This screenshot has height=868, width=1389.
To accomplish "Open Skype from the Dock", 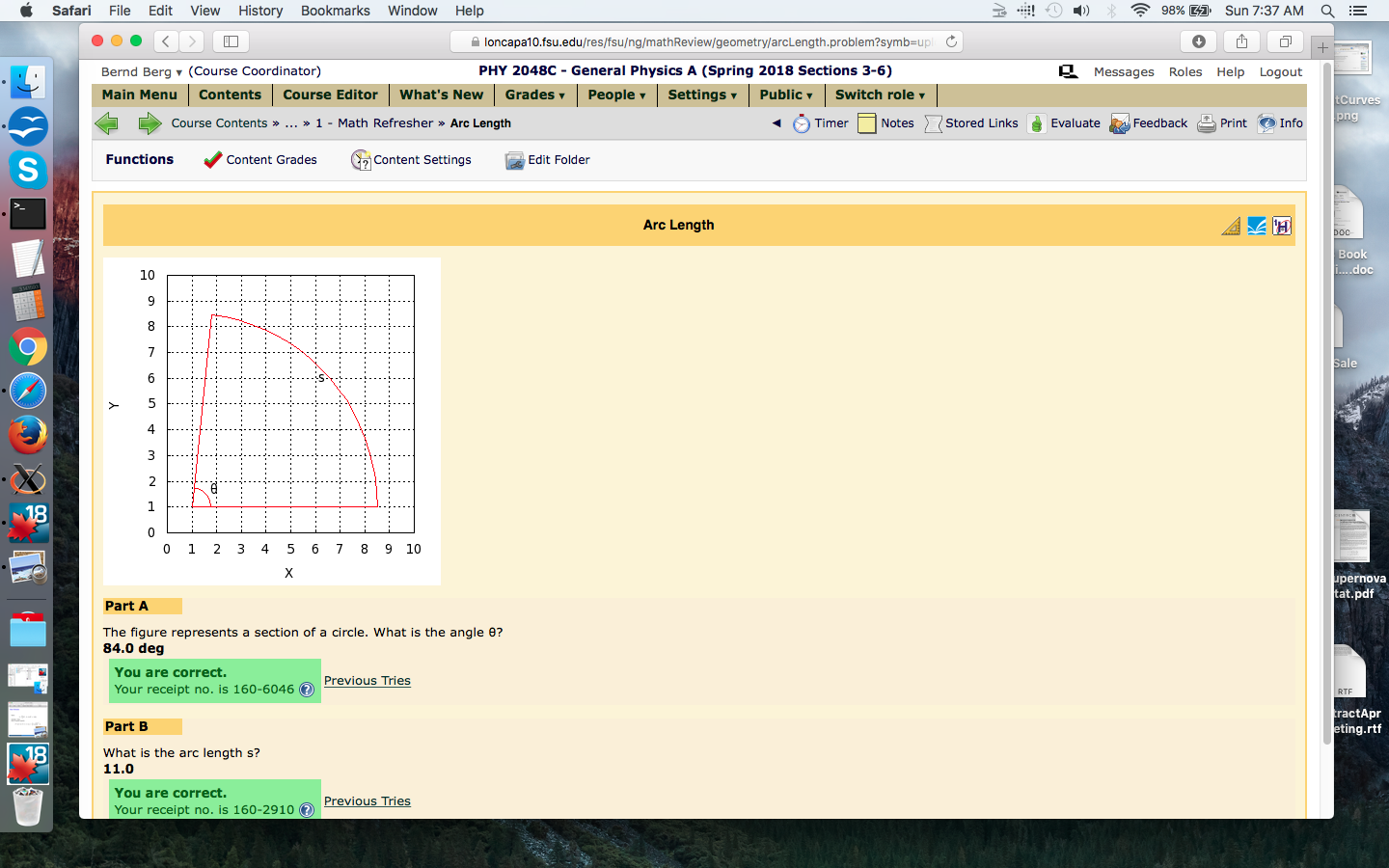I will (28, 170).
